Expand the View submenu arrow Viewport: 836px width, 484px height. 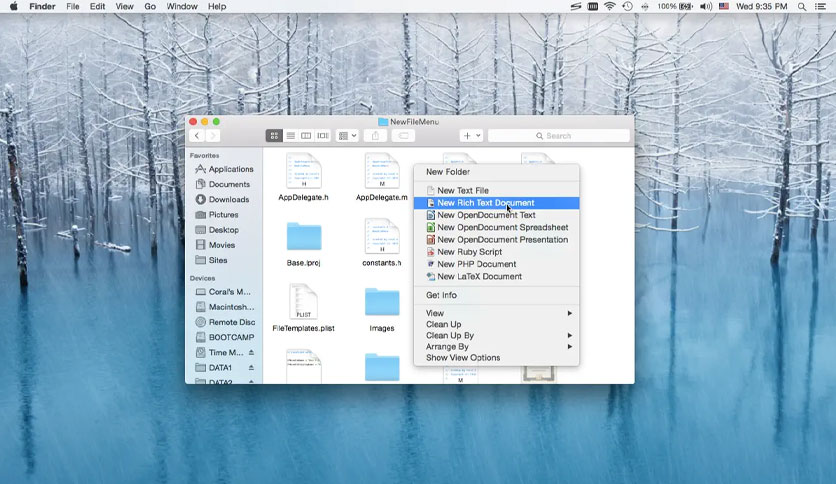click(x=569, y=313)
